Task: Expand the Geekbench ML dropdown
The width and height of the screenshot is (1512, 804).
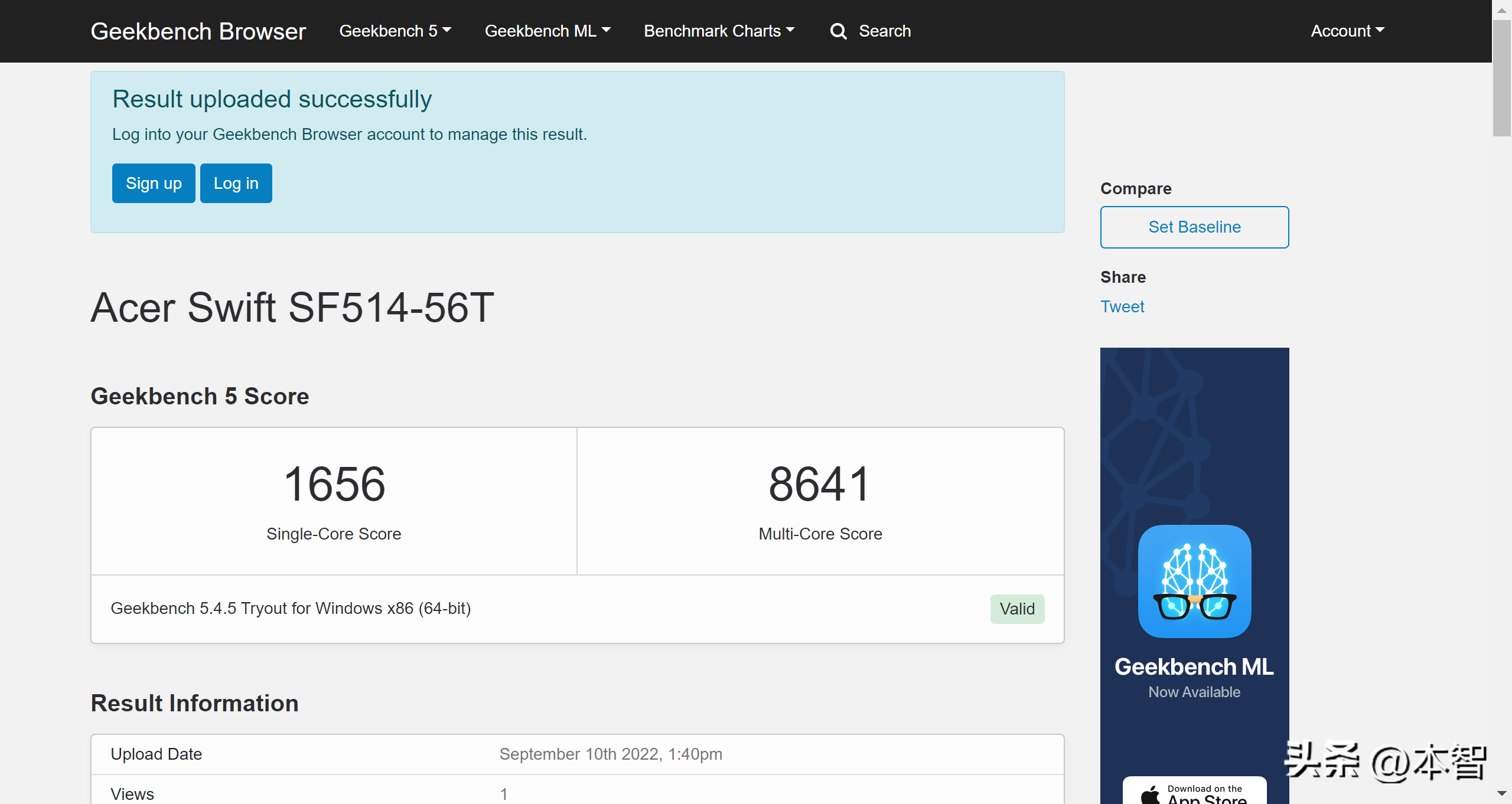Action: coord(548,31)
